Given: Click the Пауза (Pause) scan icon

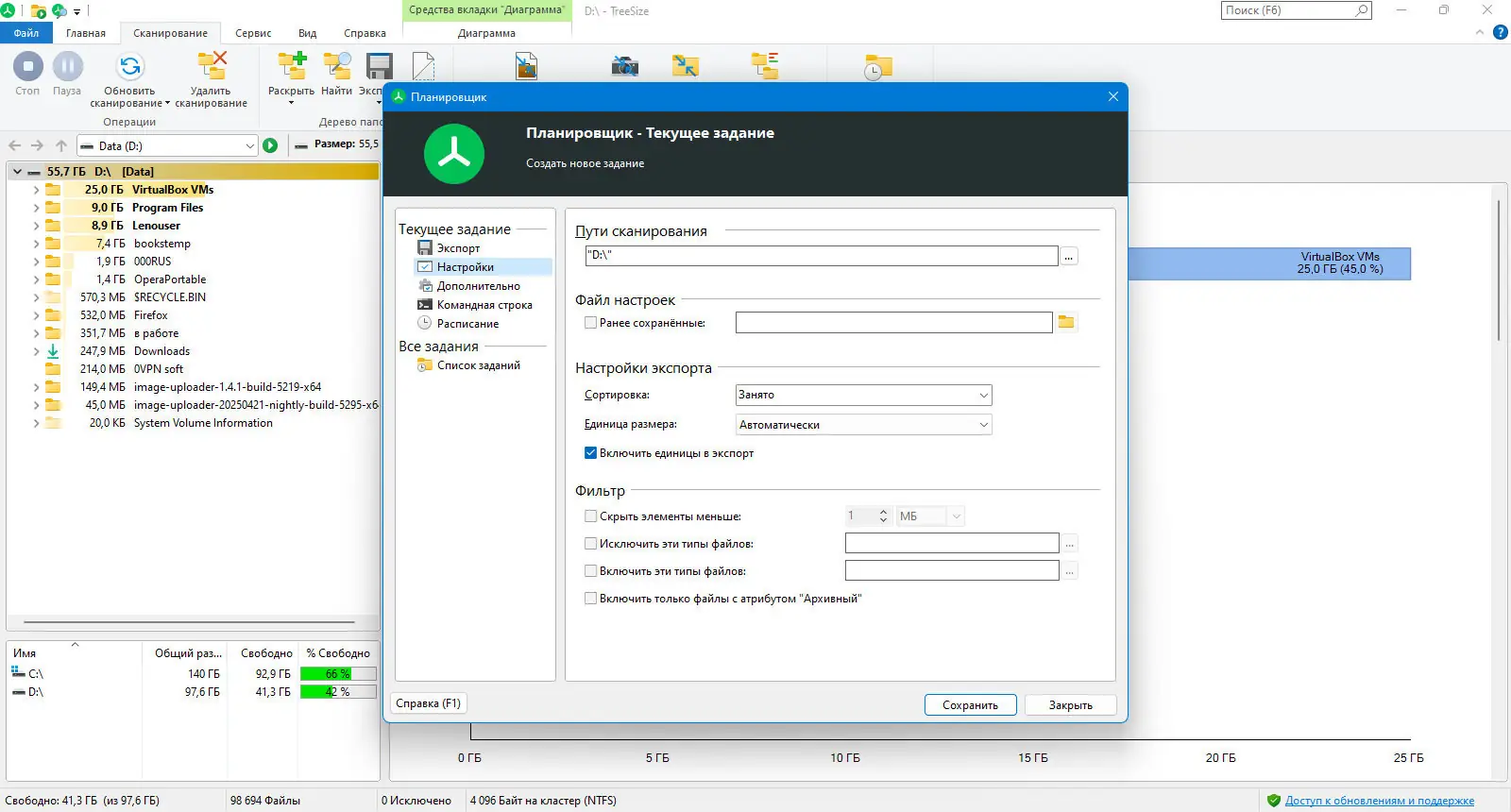Looking at the screenshot, I should [x=67, y=66].
